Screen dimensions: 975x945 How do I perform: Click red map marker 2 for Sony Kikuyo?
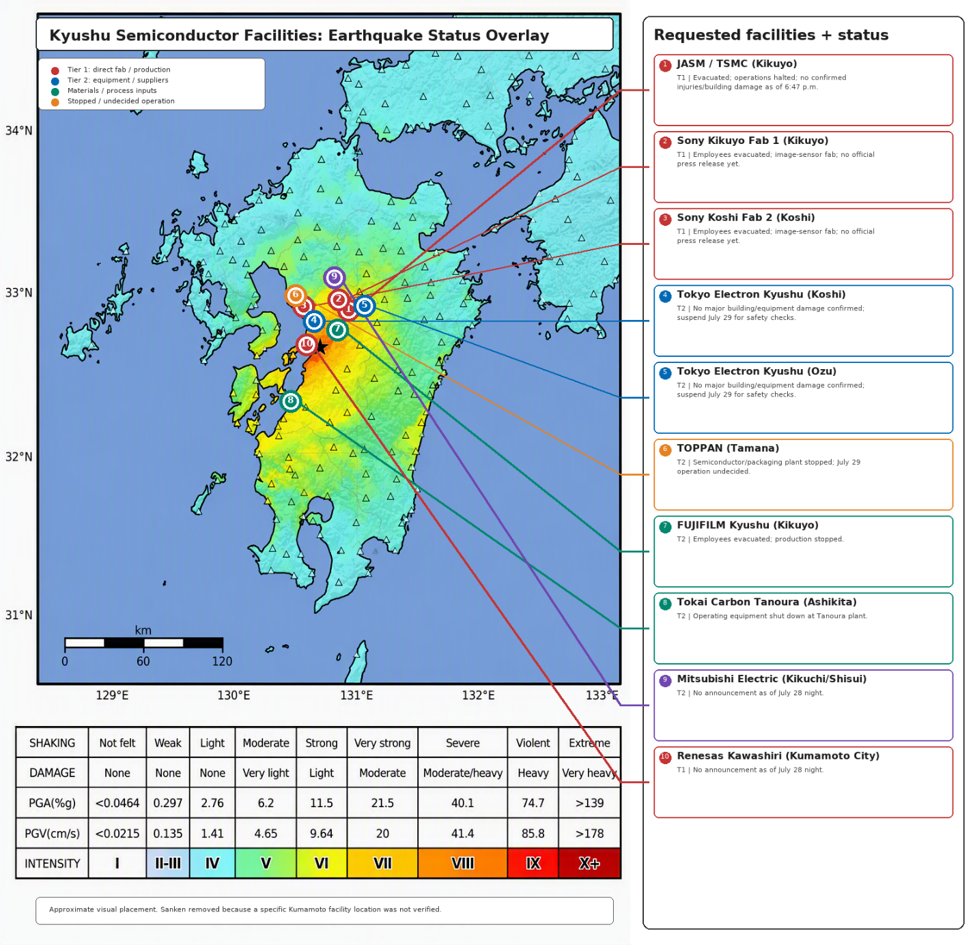coord(338,300)
